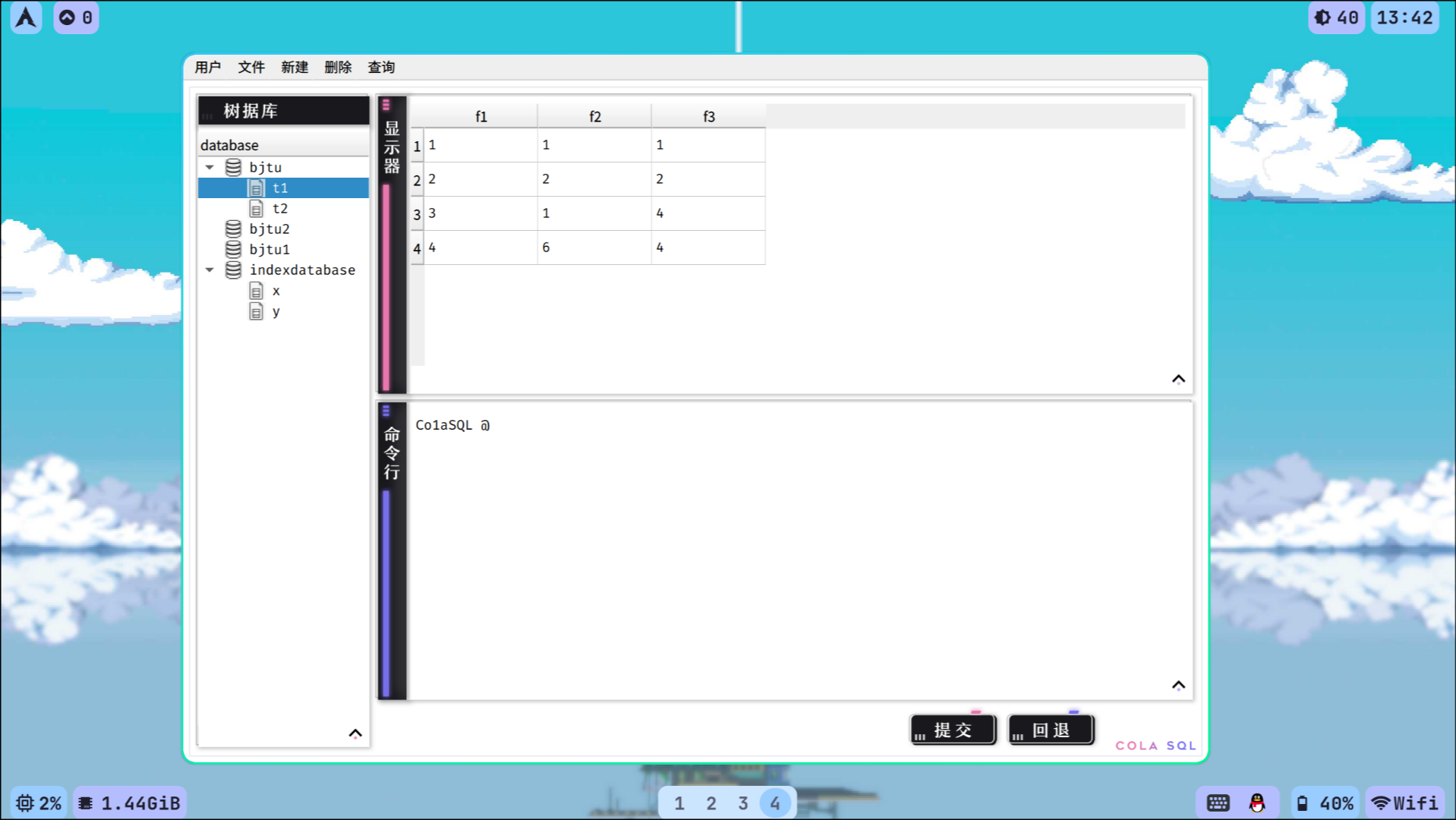Open the 删除 menu

click(x=338, y=68)
